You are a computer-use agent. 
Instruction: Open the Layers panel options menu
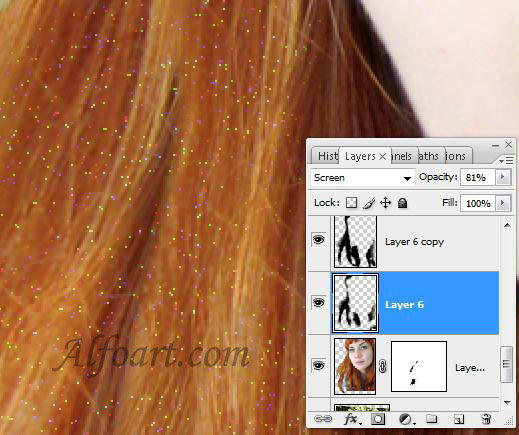point(507,161)
